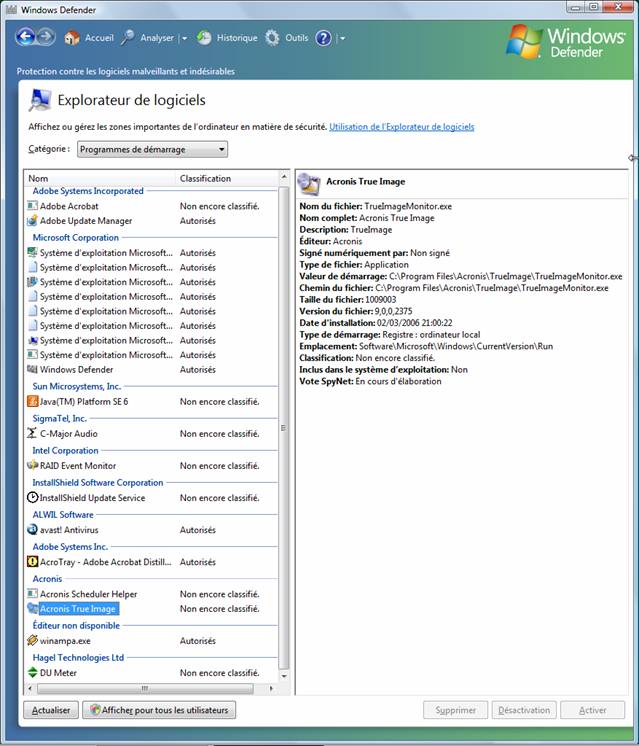Select the AcroTray Adobe Acrobat Distiller icon

pyautogui.click(x=32, y=561)
